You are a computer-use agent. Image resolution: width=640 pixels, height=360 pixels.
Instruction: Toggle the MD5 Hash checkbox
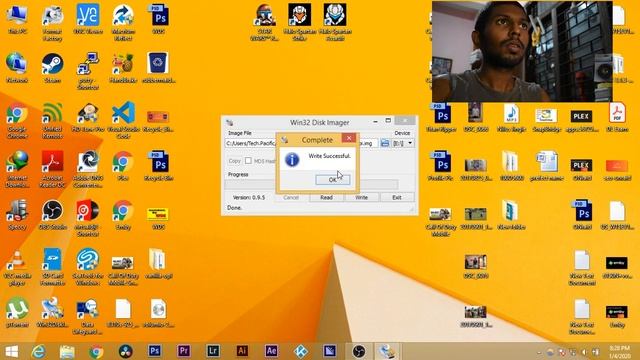[248, 161]
